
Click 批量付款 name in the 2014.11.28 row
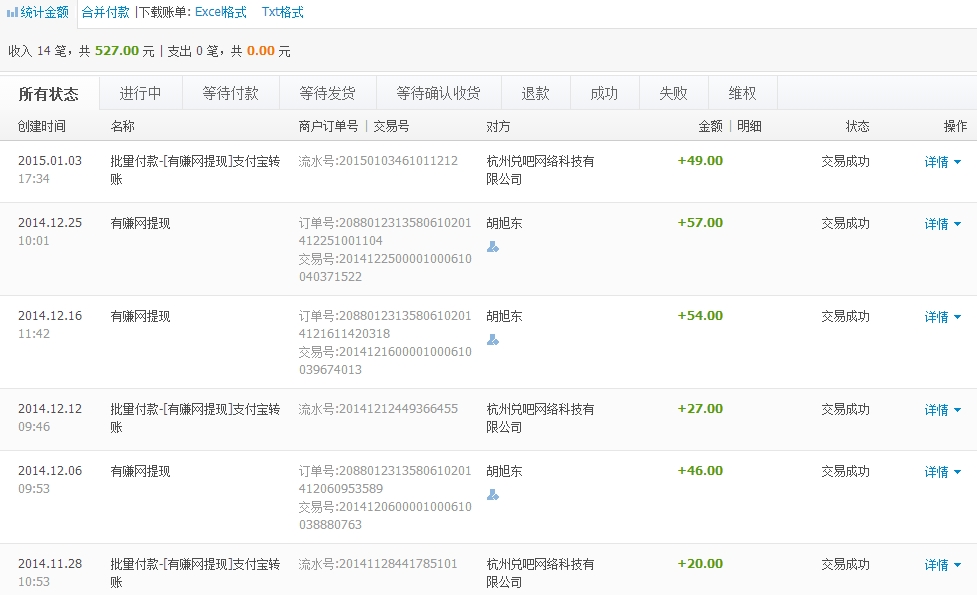click(195, 573)
